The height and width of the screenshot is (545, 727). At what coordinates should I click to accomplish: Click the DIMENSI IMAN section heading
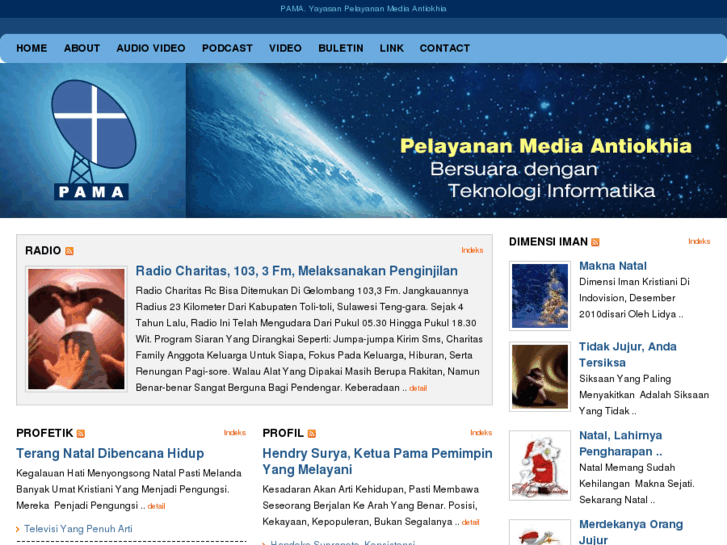[548, 242]
